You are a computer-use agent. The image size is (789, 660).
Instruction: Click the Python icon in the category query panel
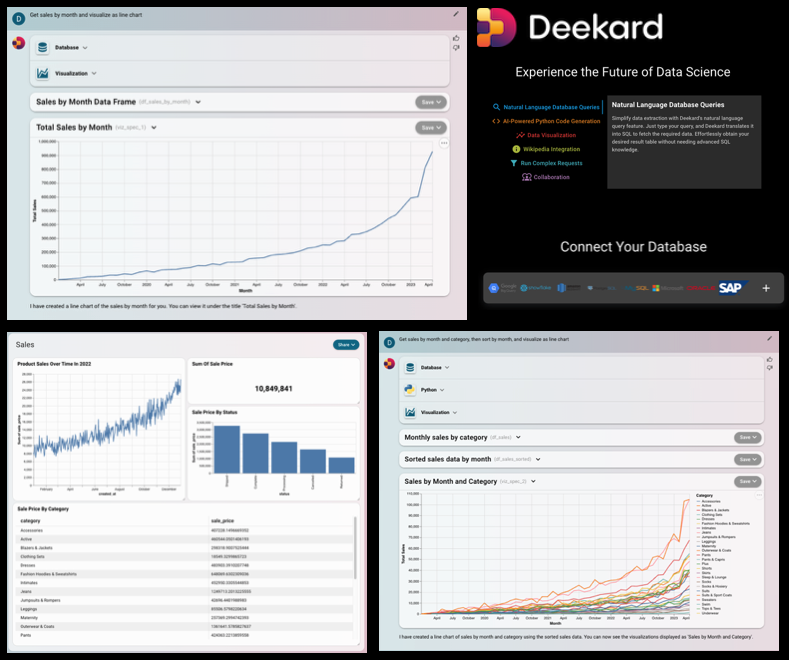click(410, 390)
